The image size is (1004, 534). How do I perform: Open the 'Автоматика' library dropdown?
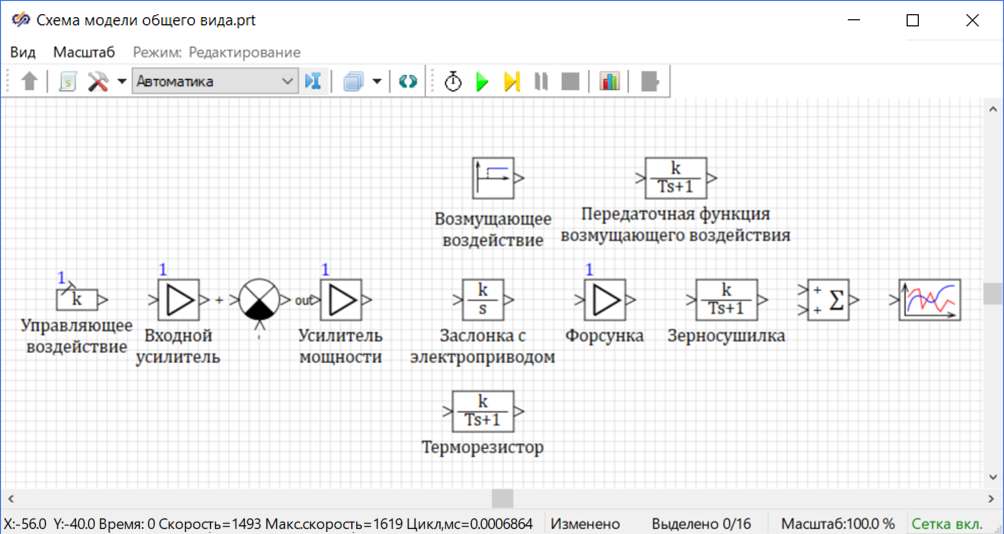click(x=215, y=82)
